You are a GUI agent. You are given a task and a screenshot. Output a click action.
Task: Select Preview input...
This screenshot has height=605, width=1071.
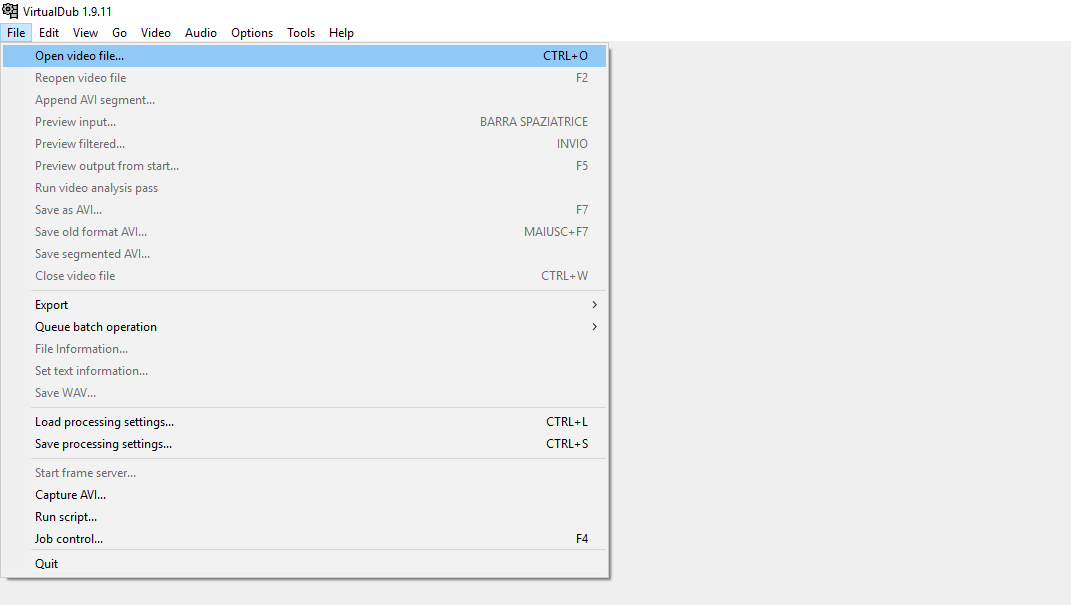[x=305, y=122]
